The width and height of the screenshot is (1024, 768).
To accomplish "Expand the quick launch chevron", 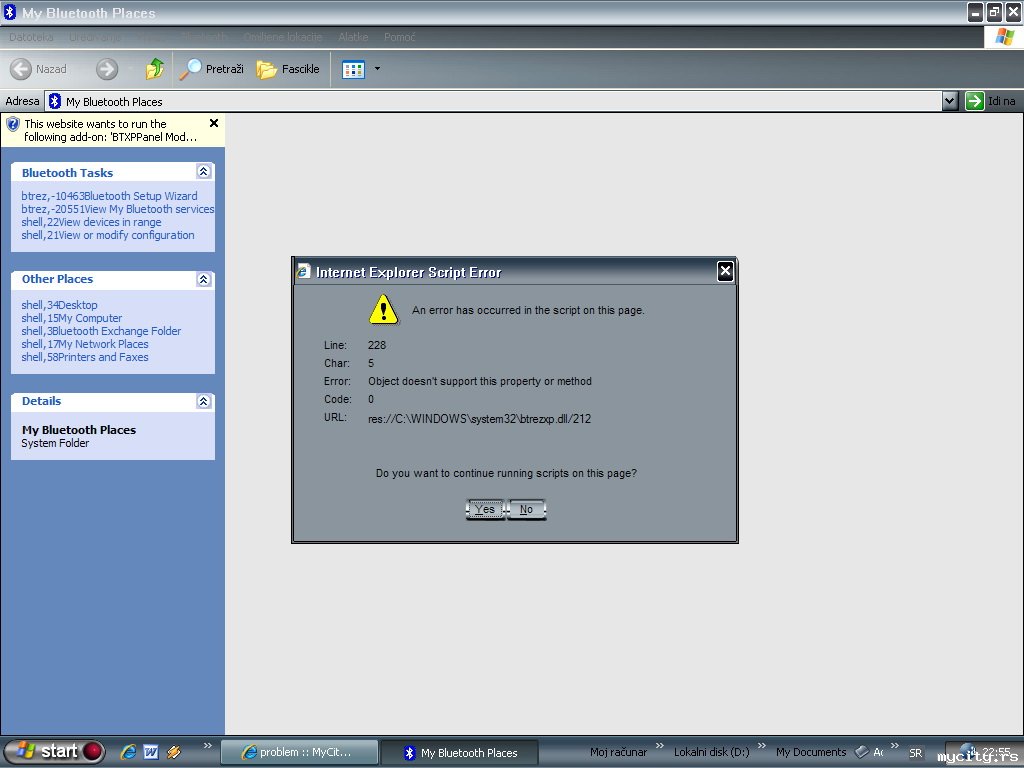I will [x=208, y=745].
